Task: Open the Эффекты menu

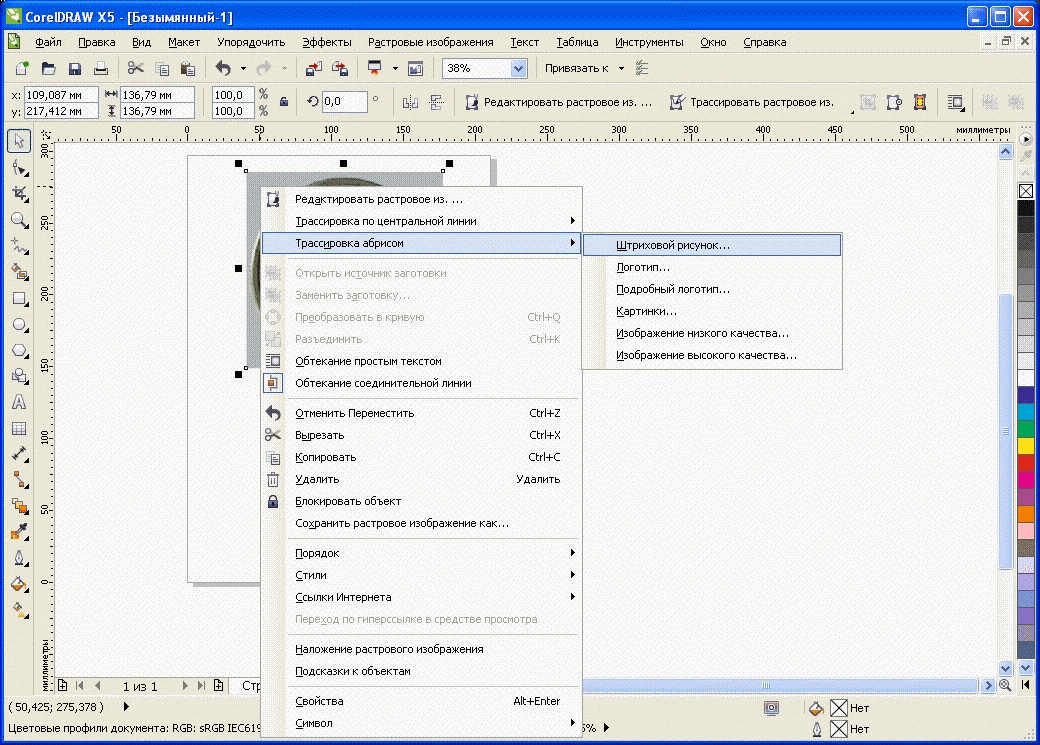Action: (x=327, y=42)
